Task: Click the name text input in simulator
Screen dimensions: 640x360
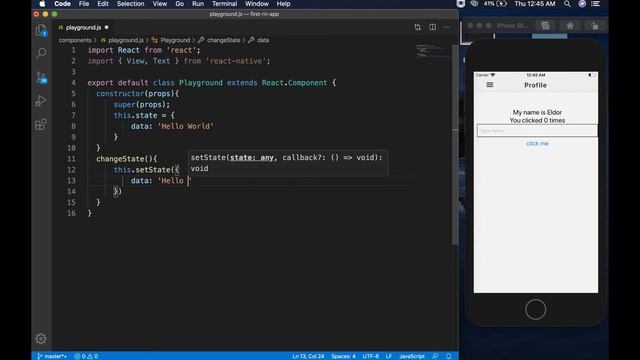Action: coord(537,131)
